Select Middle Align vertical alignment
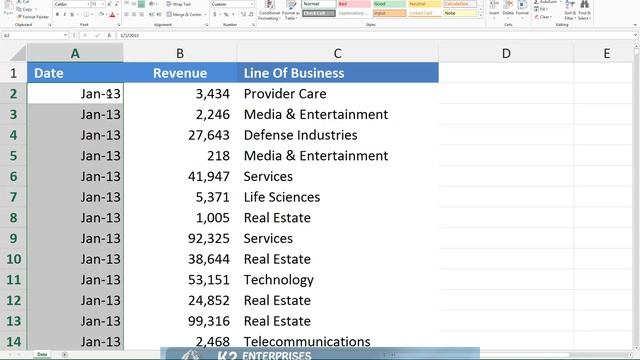 click(x=134, y=4)
